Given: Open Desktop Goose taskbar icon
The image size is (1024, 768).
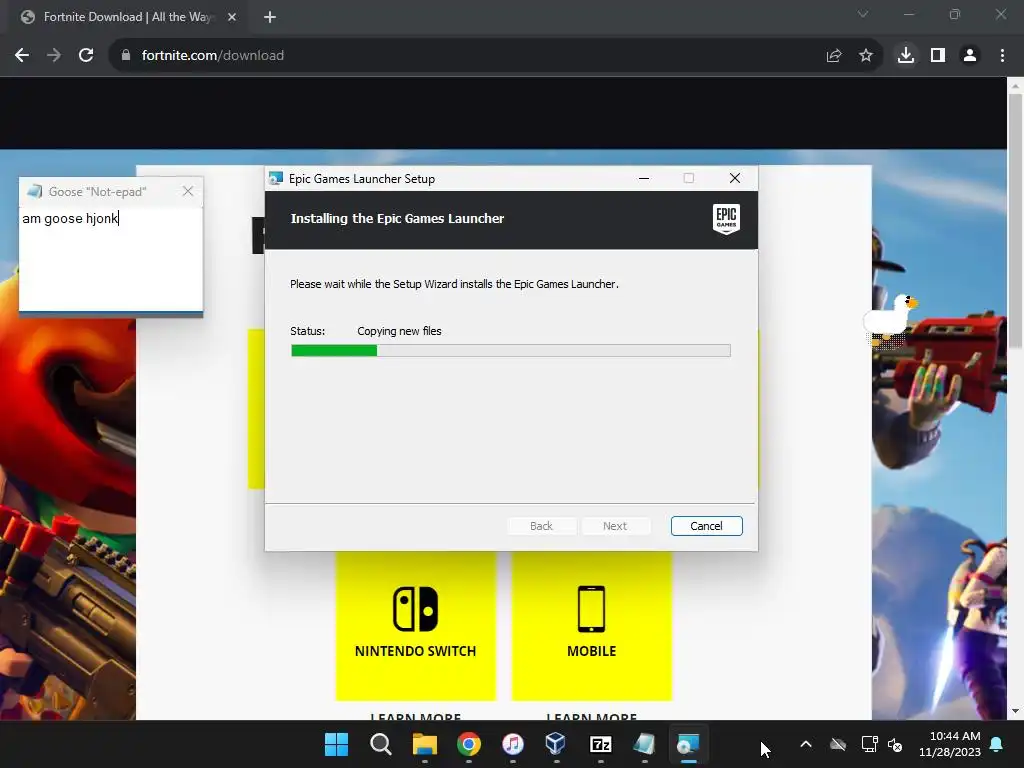Looking at the screenshot, I should (644, 744).
